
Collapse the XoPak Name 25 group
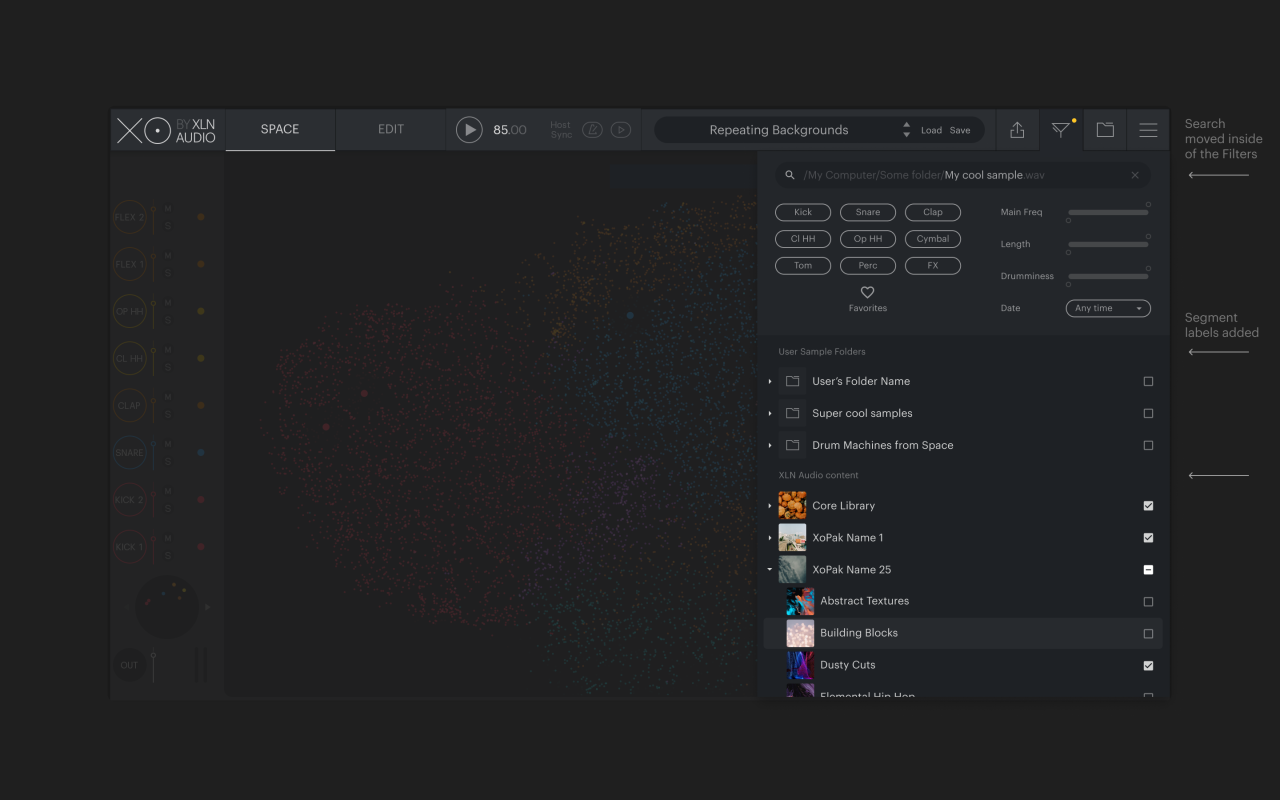pyautogui.click(x=770, y=570)
